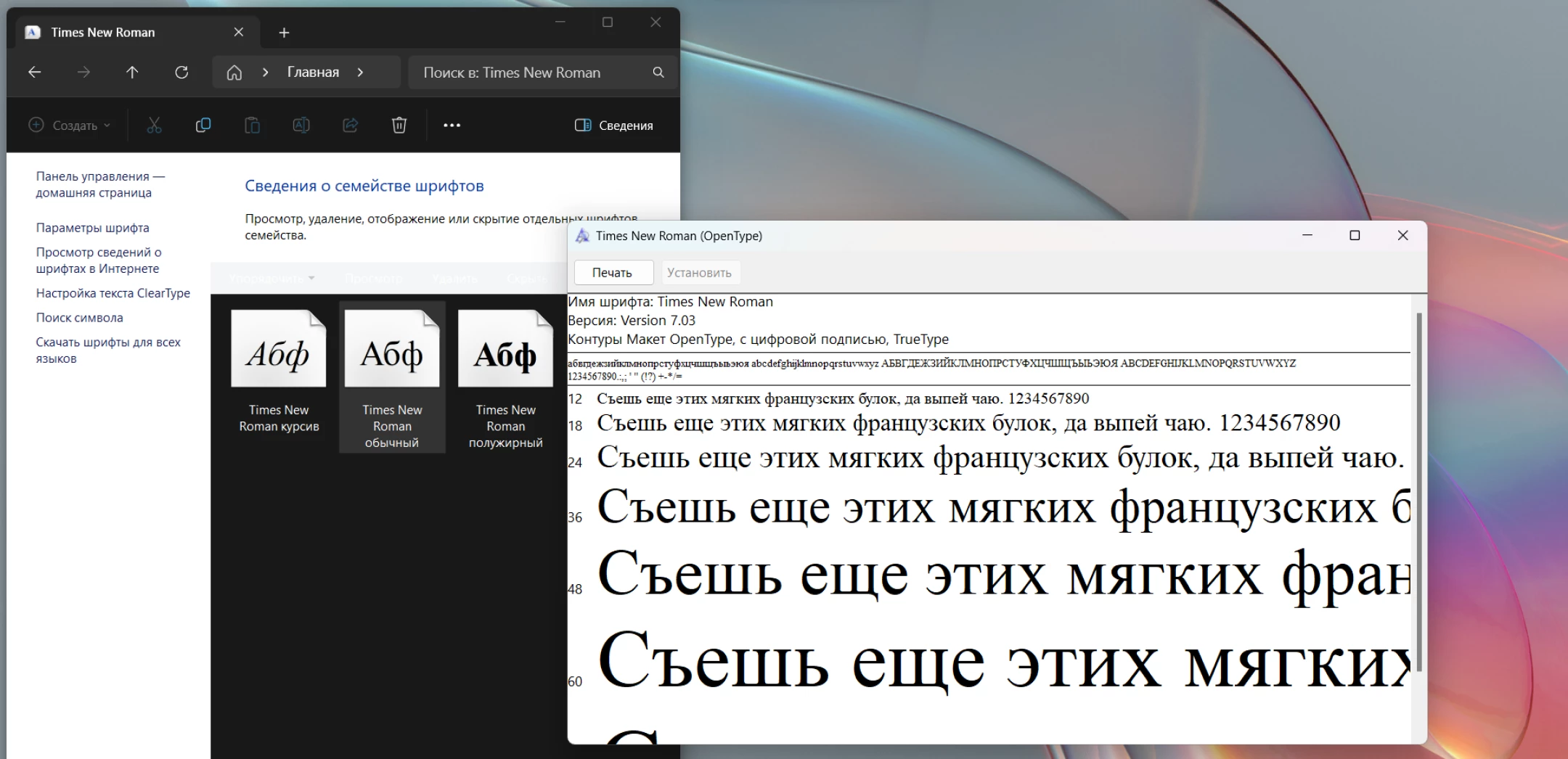This screenshot has width=1568, height=759.
Task: Click the font viewer vertical scrollbar
Action: click(x=1418, y=492)
